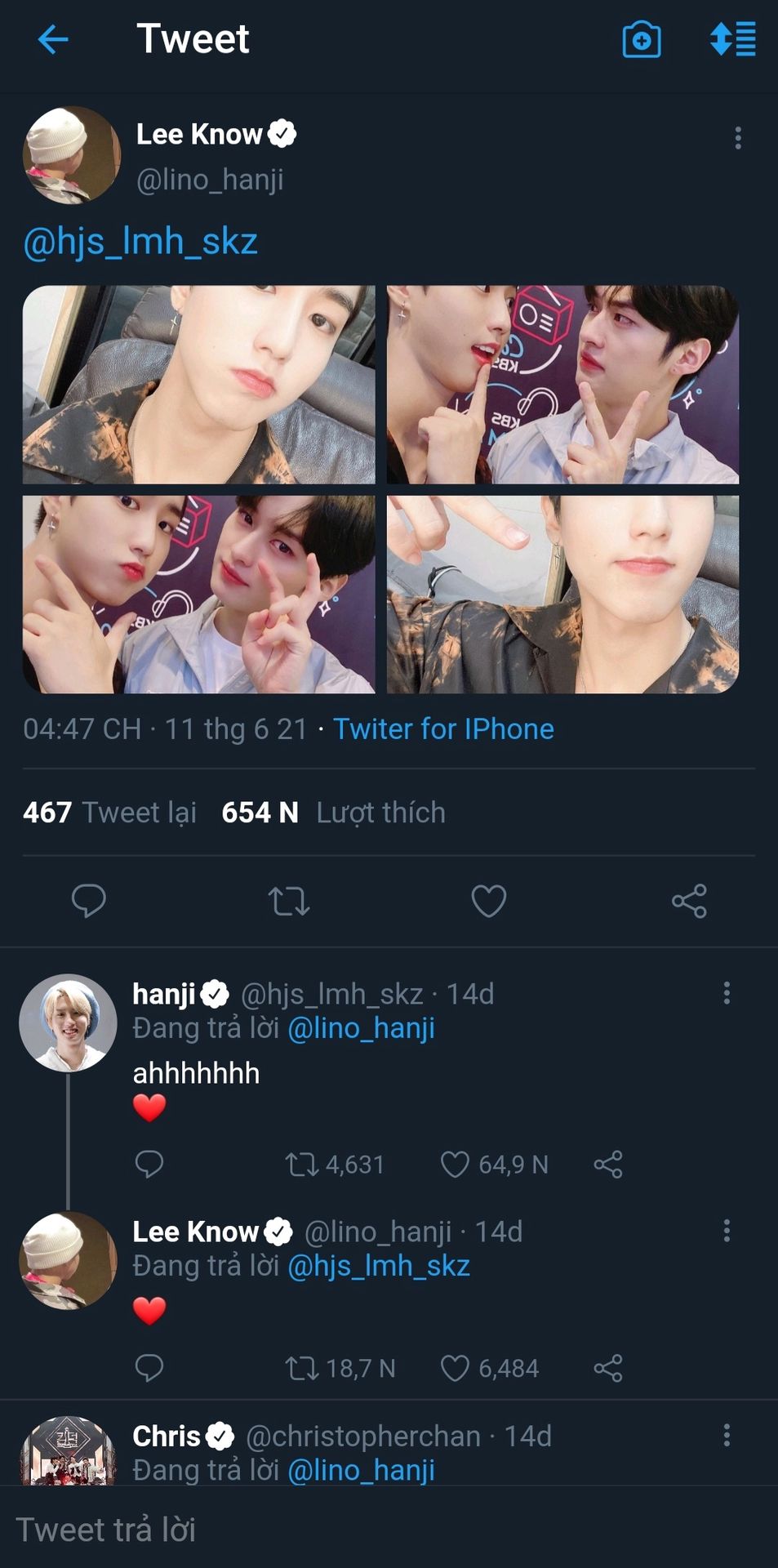Share the main tweet

689,901
